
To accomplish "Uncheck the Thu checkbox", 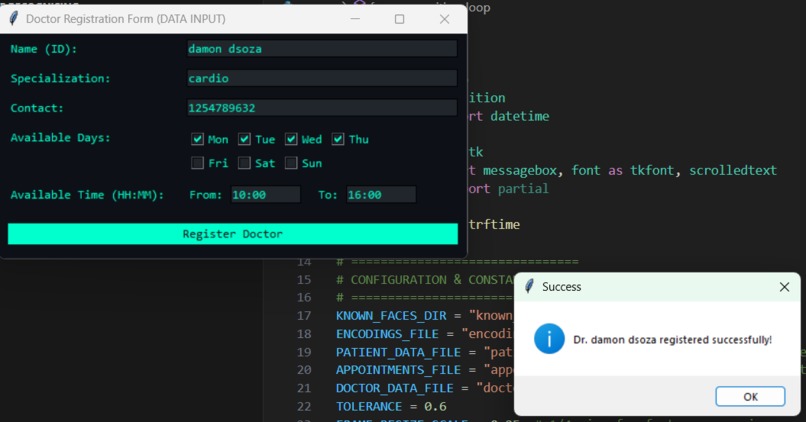I will pyautogui.click(x=338, y=139).
